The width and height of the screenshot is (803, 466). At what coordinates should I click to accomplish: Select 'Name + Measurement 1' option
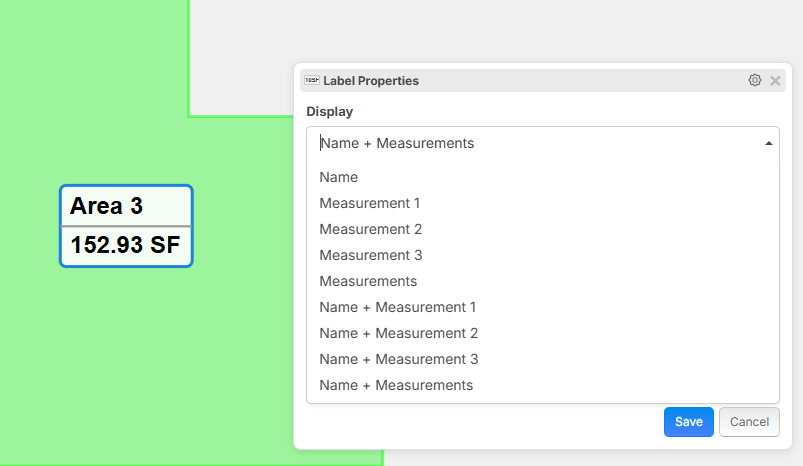click(397, 307)
